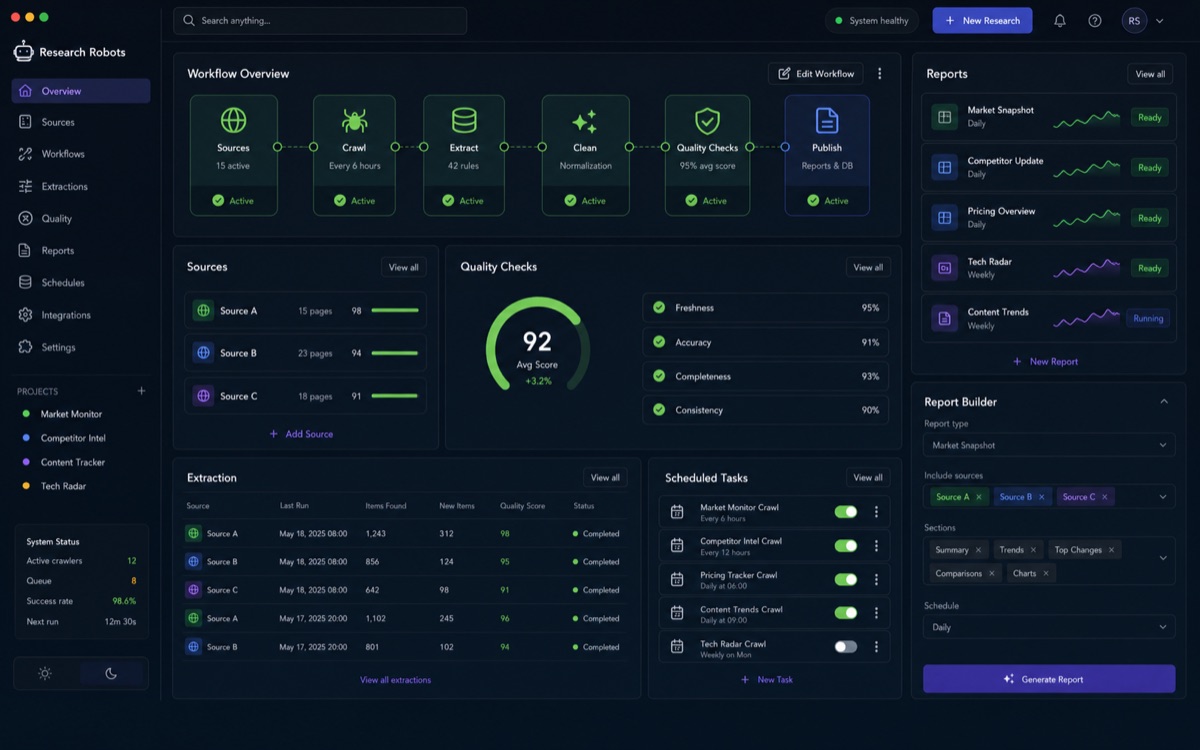Click the plus icon next to Projects

pyautogui.click(x=141, y=391)
